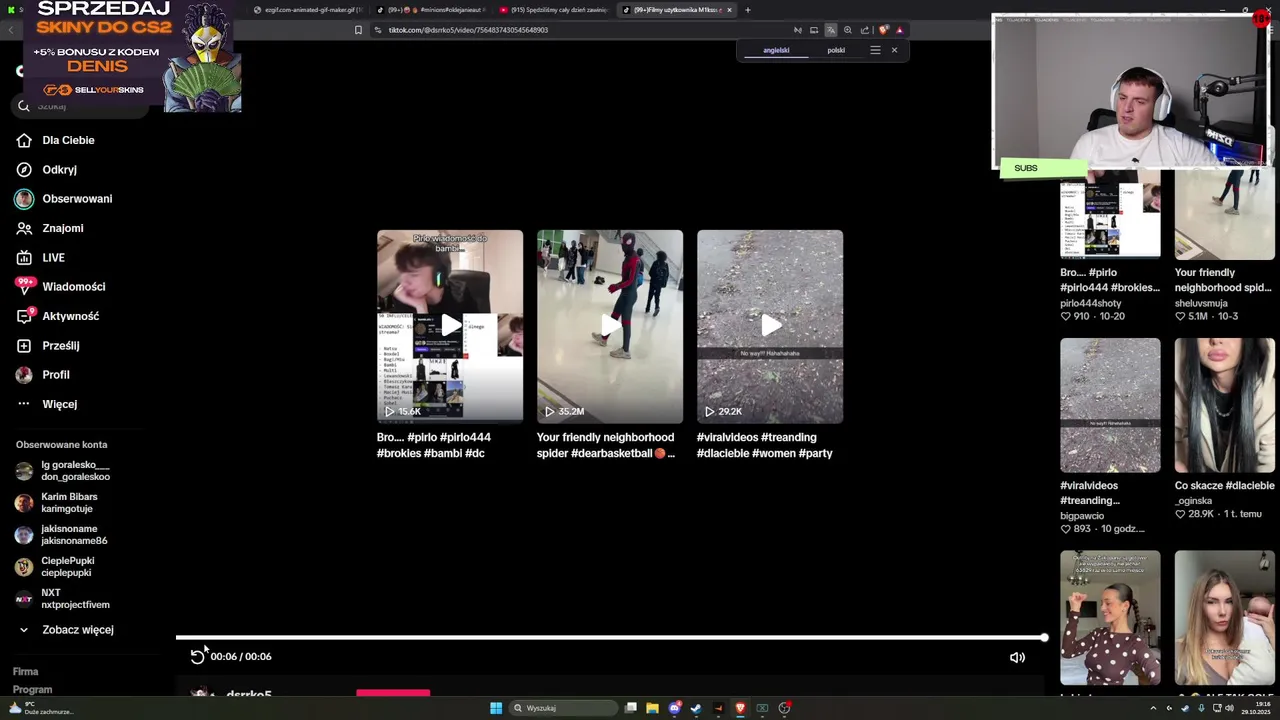This screenshot has height=720, width=1280.
Task: Open CieplePupki followed account
Action: click(55, 567)
